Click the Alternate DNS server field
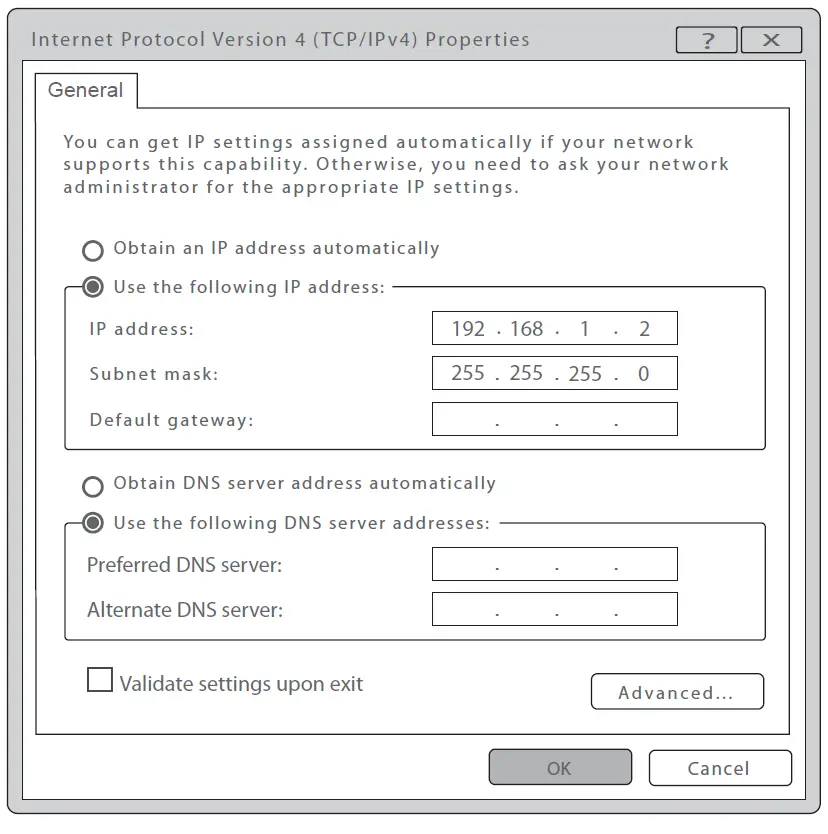Image resolution: width=828 pixels, height=834 pixels. click(554, 608)
